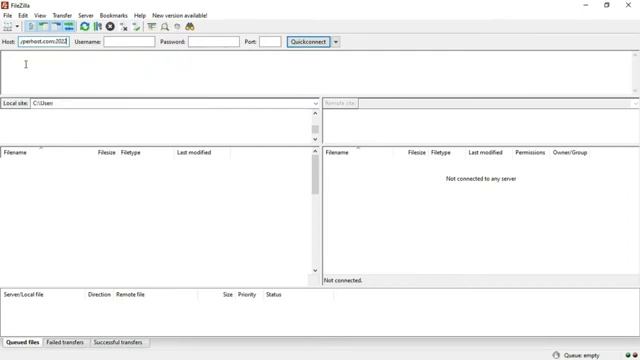Sort local files by Filetype column
Viewport: 640px width, 360px height.
pyautogui.click(x=131, y=152)
